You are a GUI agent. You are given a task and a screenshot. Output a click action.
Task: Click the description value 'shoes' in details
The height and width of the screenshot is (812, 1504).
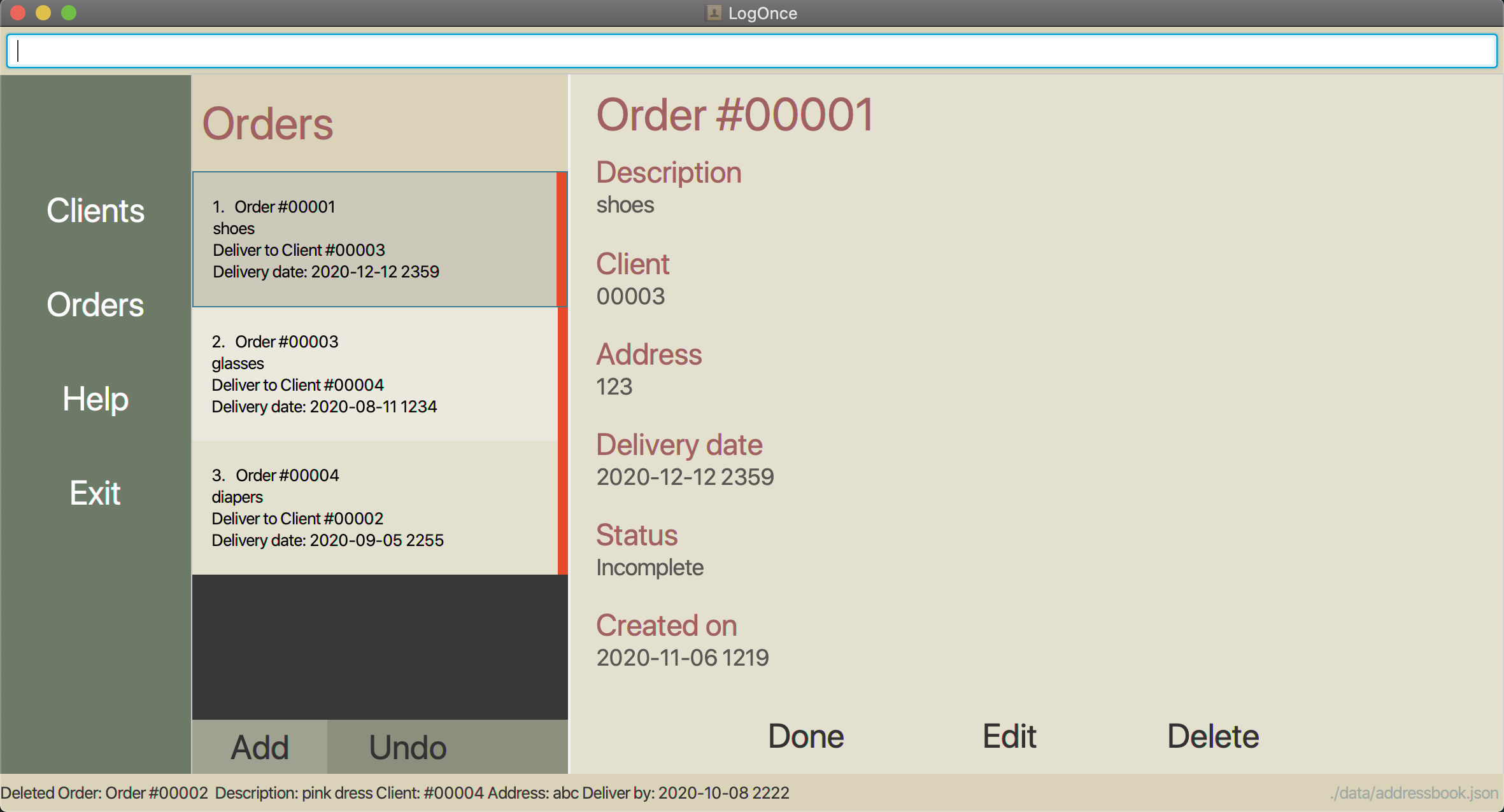point(625,205)
